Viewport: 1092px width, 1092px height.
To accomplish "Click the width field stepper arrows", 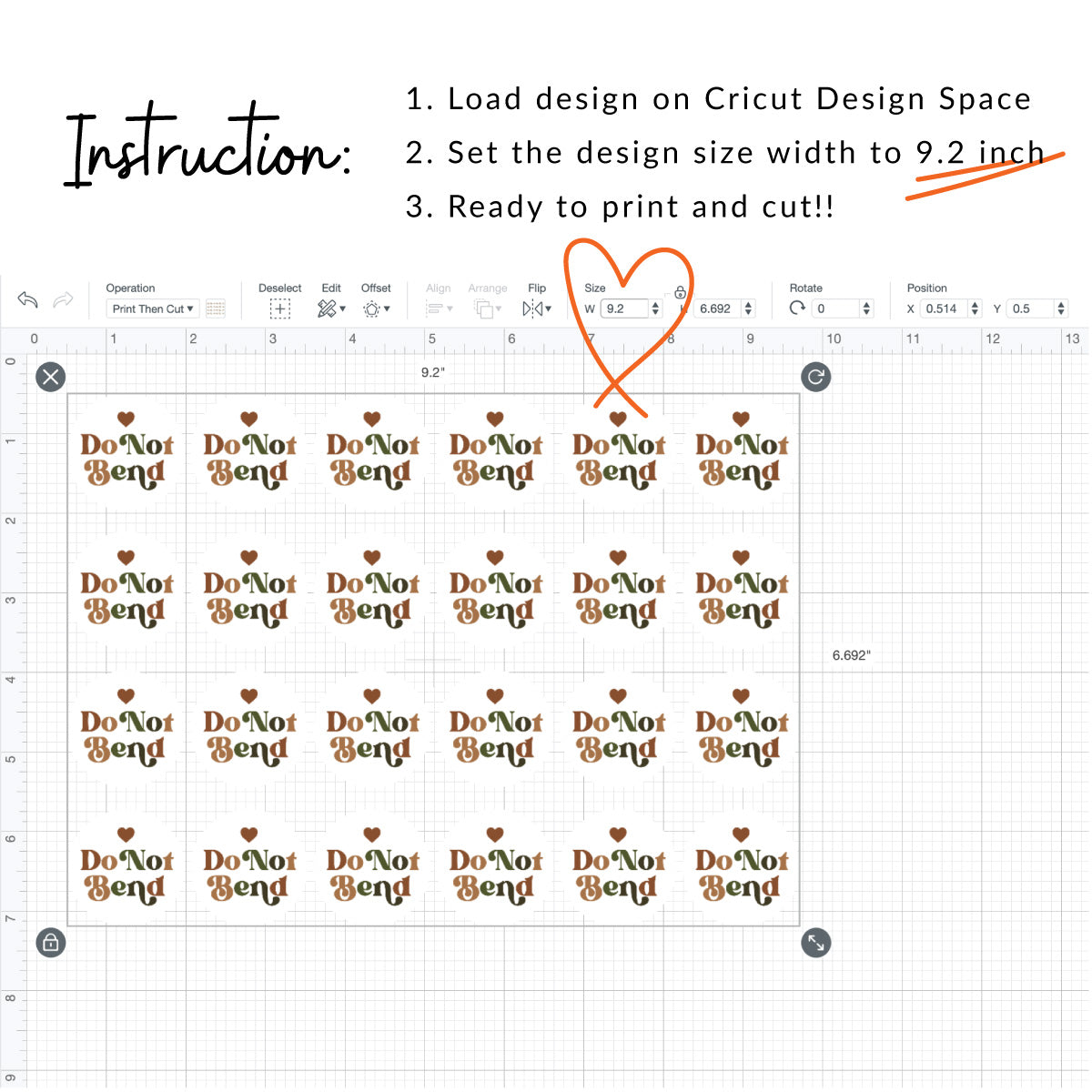I will tap(655, 309).
